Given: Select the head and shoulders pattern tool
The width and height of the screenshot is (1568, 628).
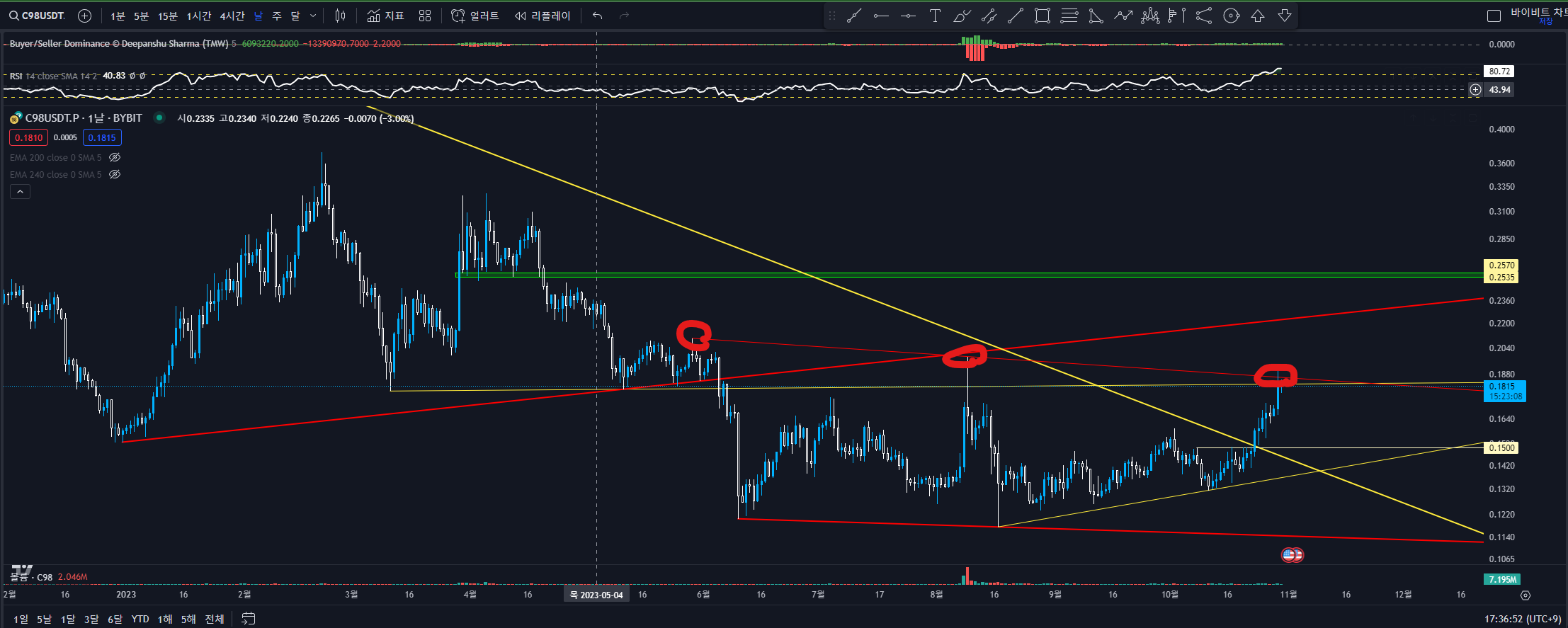Looking at the screenshot, I should click(1150, 16).
